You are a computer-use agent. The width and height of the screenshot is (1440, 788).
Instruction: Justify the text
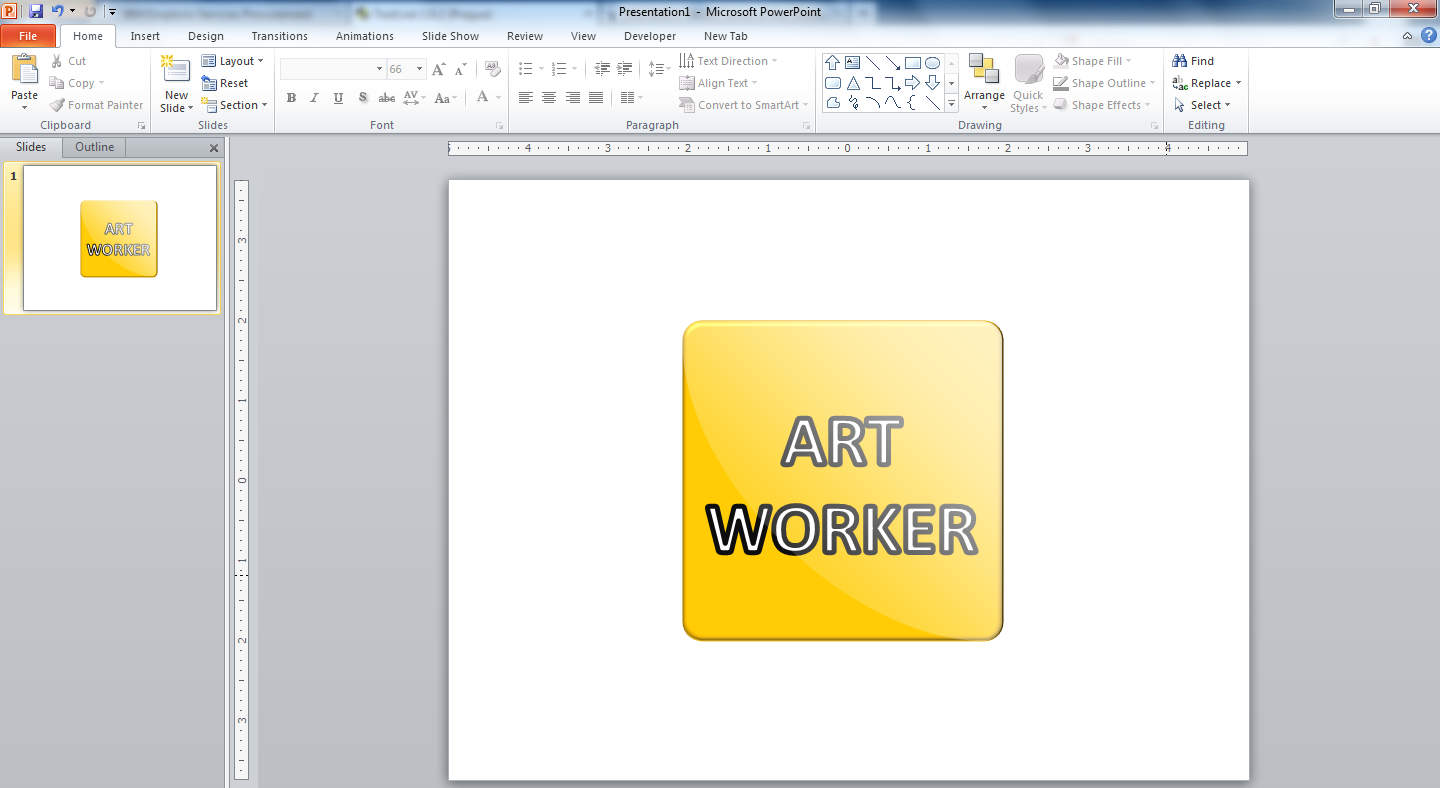pyautogui.click(x=596, y=97)
